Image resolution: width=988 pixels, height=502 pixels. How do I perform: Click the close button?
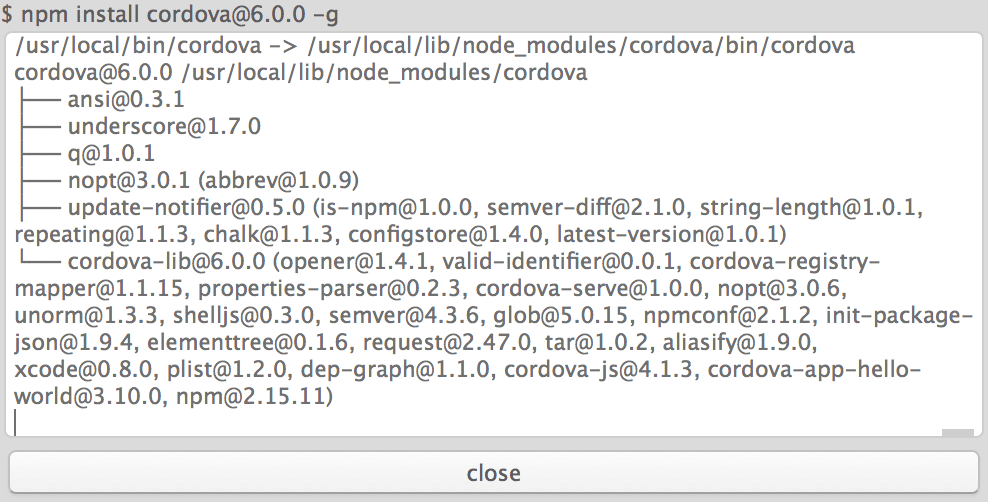[x=493, y=472]
